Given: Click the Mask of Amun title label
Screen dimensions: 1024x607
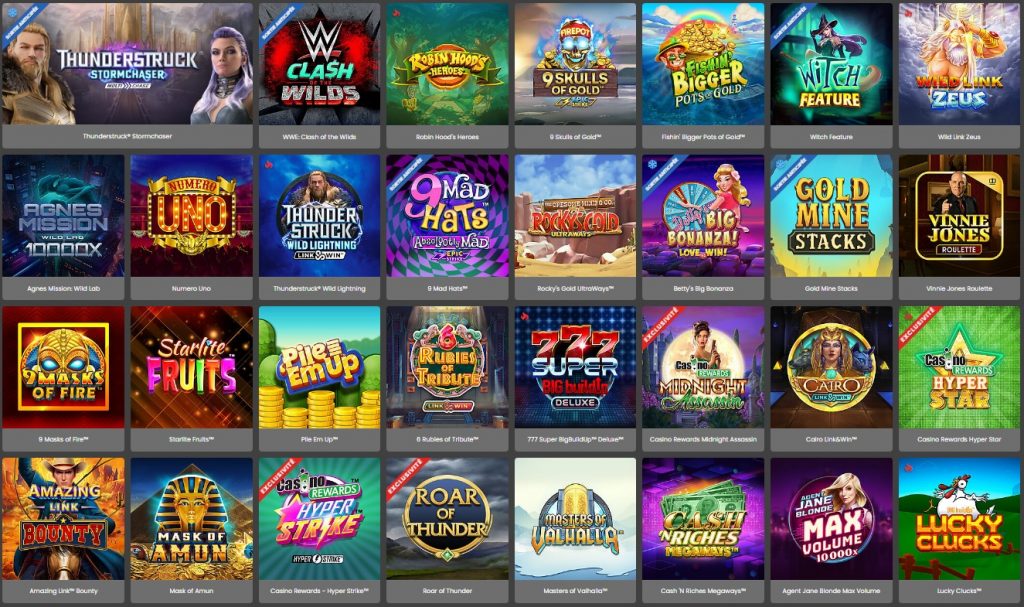Looking at the screenshot, I should (x=191, y=591).
